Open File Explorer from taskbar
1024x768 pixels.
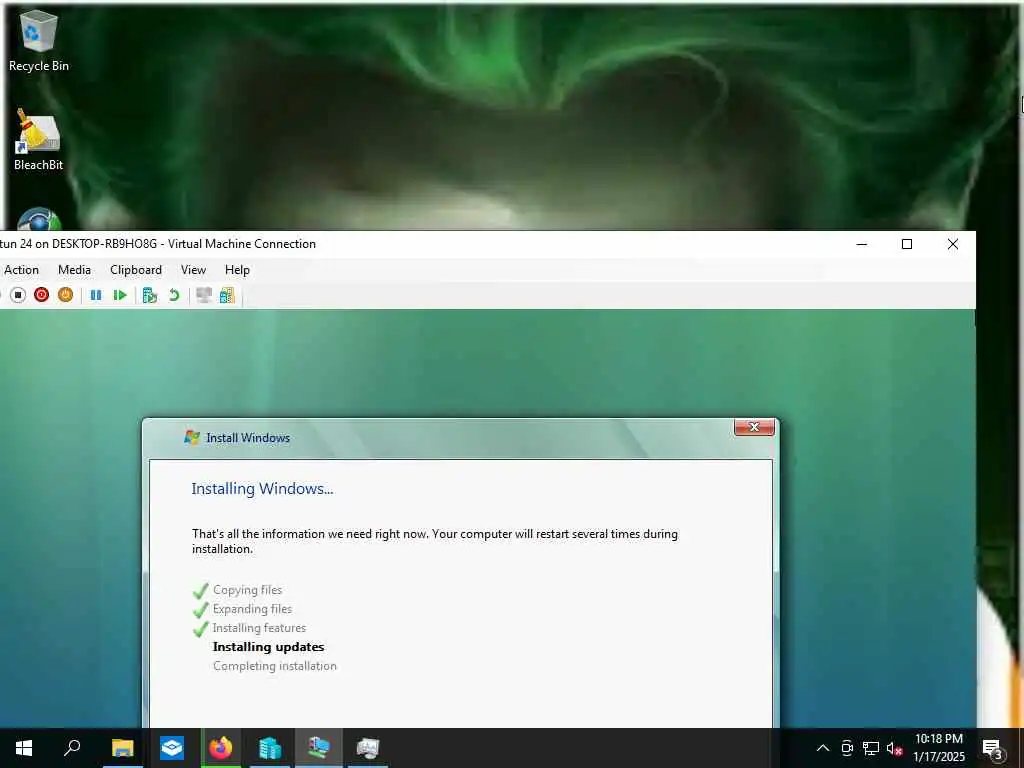click(x=122, y=748)
